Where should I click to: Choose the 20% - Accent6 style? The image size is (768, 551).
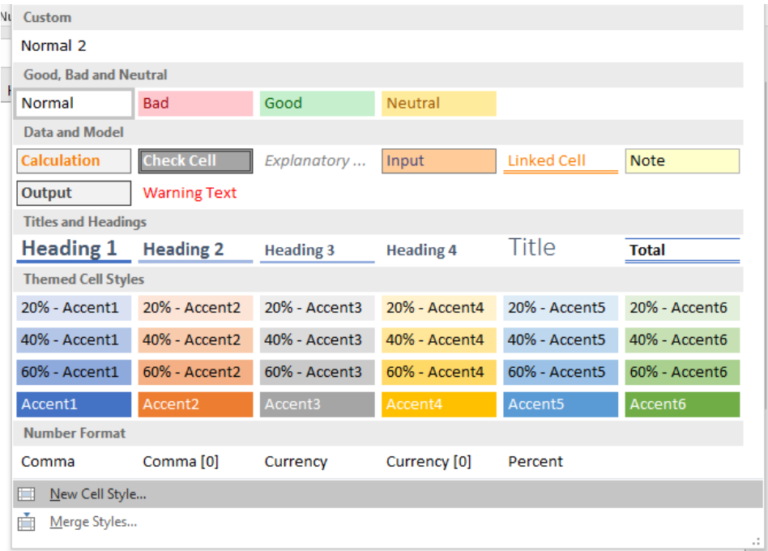tap(682, 308)
